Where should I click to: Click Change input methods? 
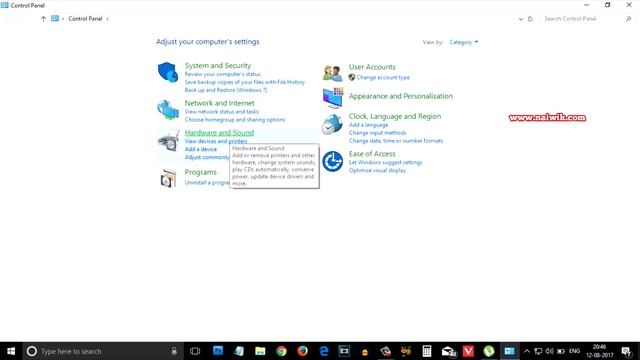click(x=377, y=133)
